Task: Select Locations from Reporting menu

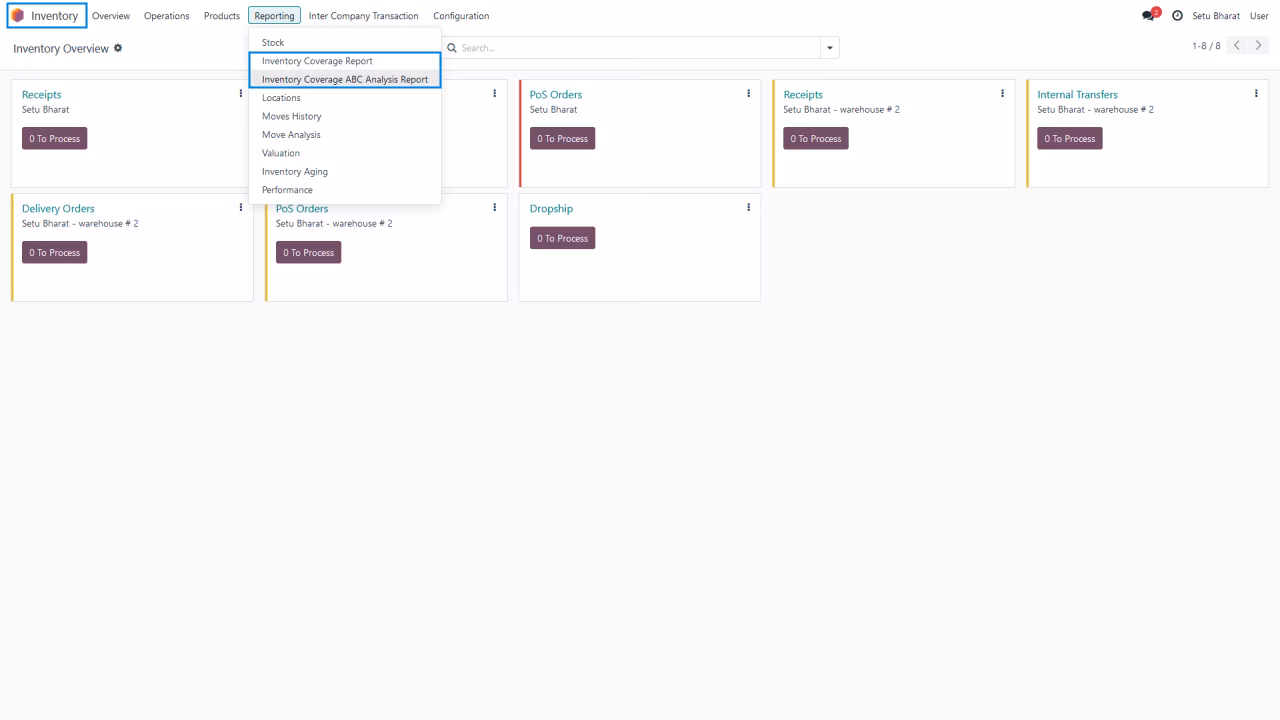Action: pos(345,98)
